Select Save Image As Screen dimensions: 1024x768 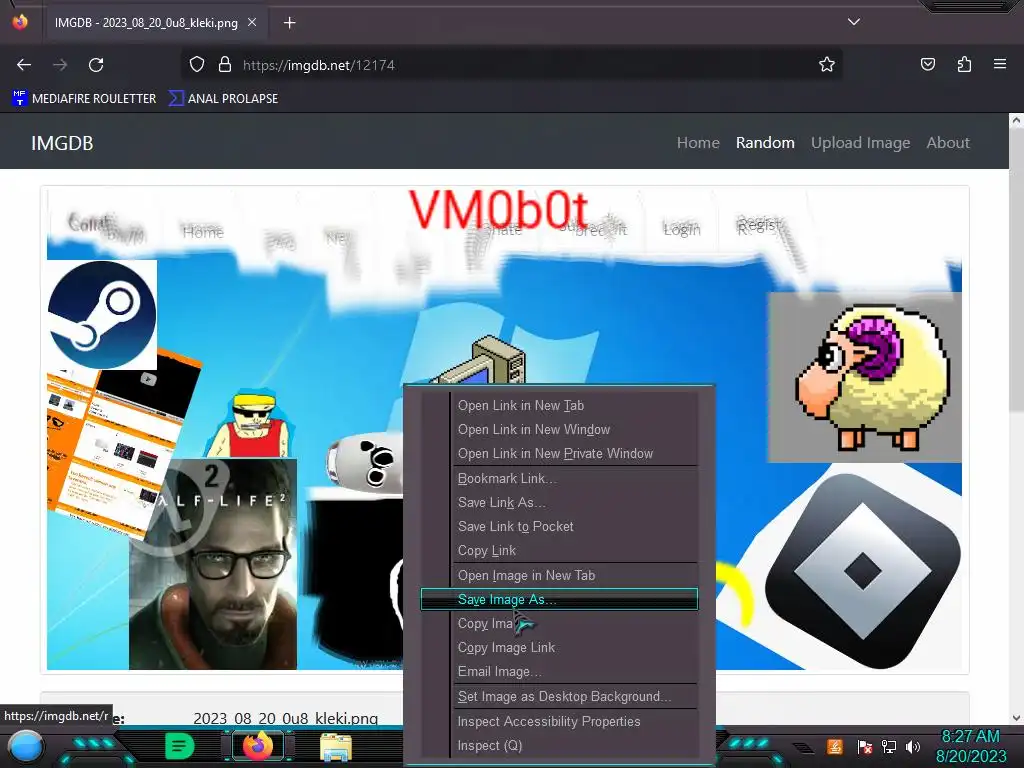pos(559,600)
